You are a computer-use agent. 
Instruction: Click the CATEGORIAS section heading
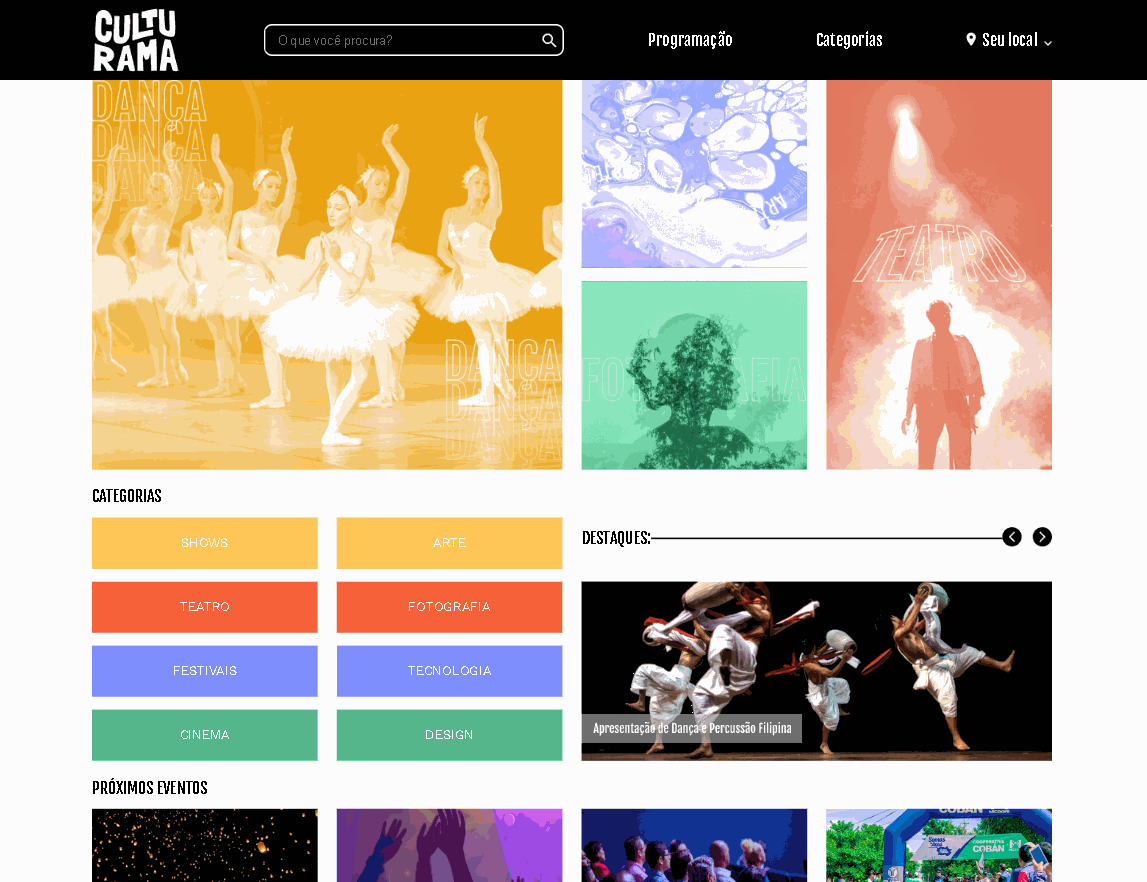(127, 496)
